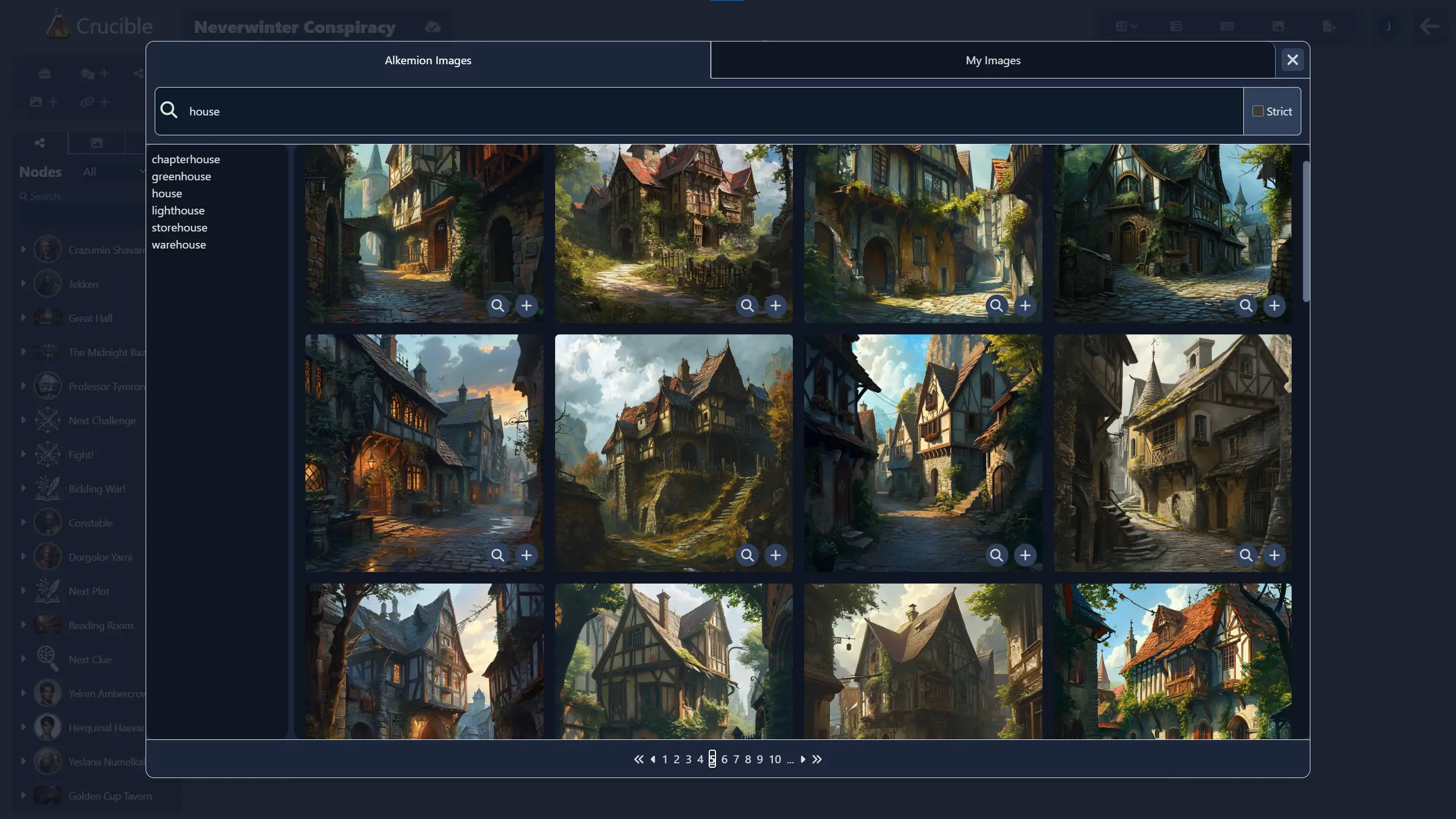
Task: Select the greenhouse search suggestion
Action: [181, 176]
